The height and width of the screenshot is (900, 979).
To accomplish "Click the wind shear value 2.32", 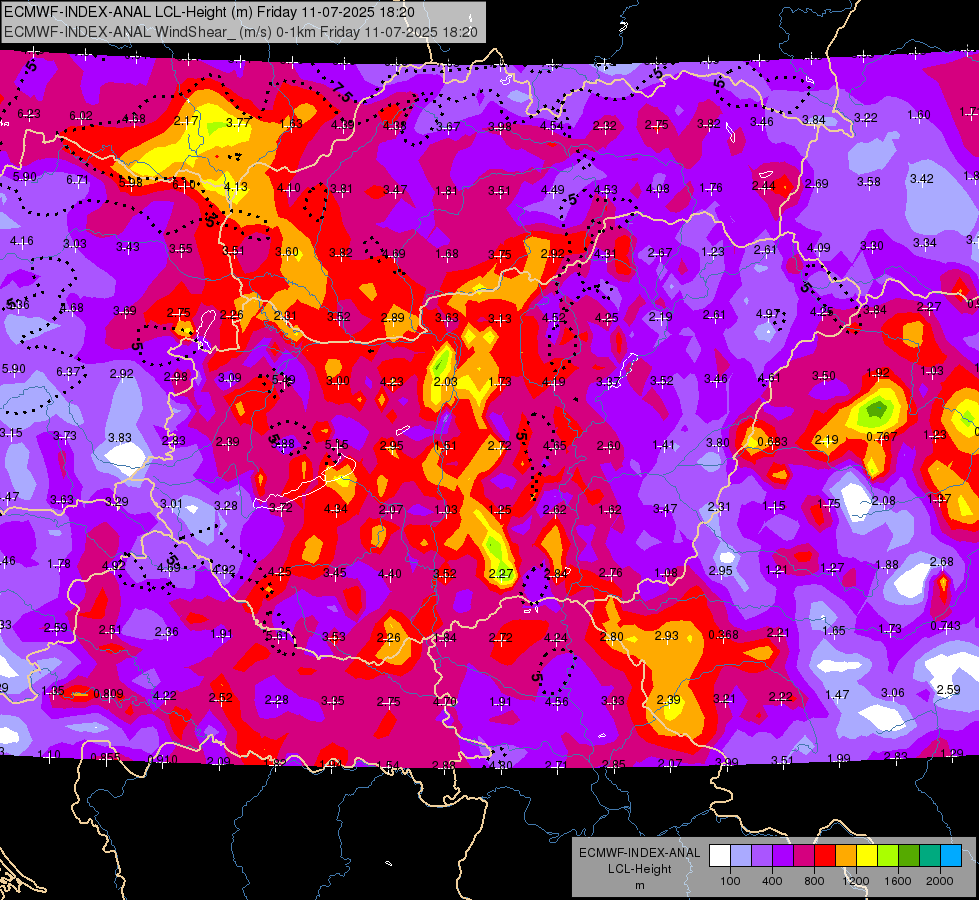I will (x=604, y=126).
